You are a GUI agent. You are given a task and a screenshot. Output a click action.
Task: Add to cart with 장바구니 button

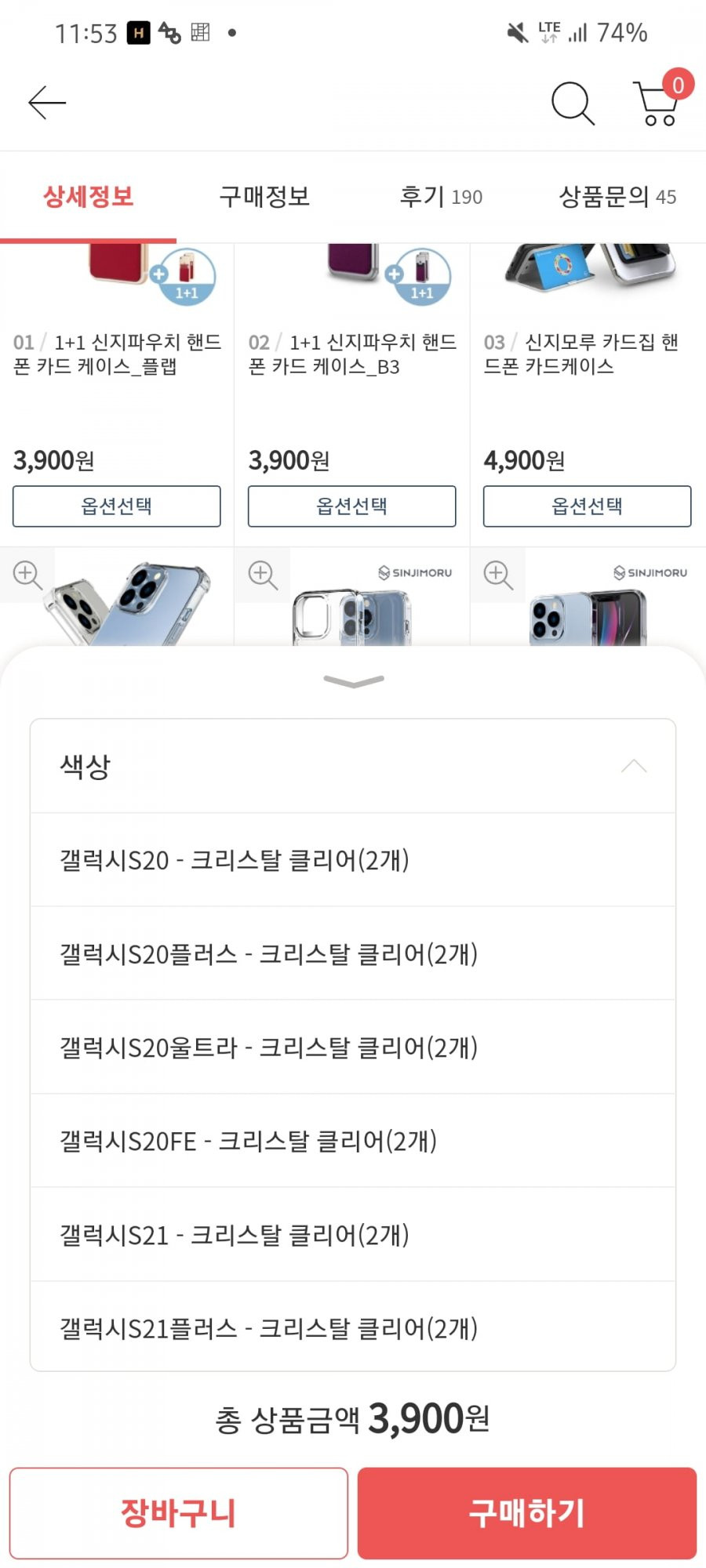point(179,1513)
